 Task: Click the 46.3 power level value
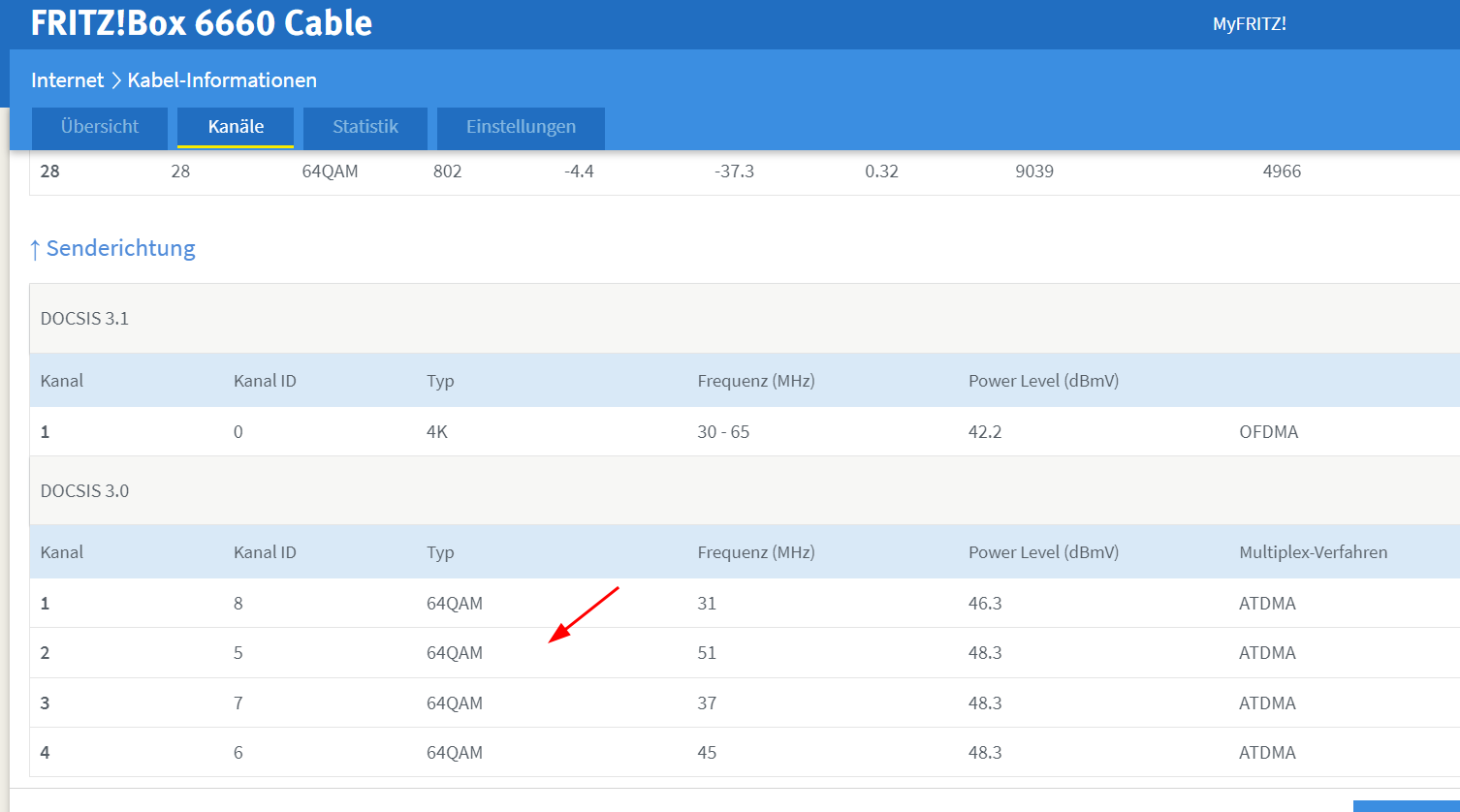pyautogui.click(x=985, y=604)
